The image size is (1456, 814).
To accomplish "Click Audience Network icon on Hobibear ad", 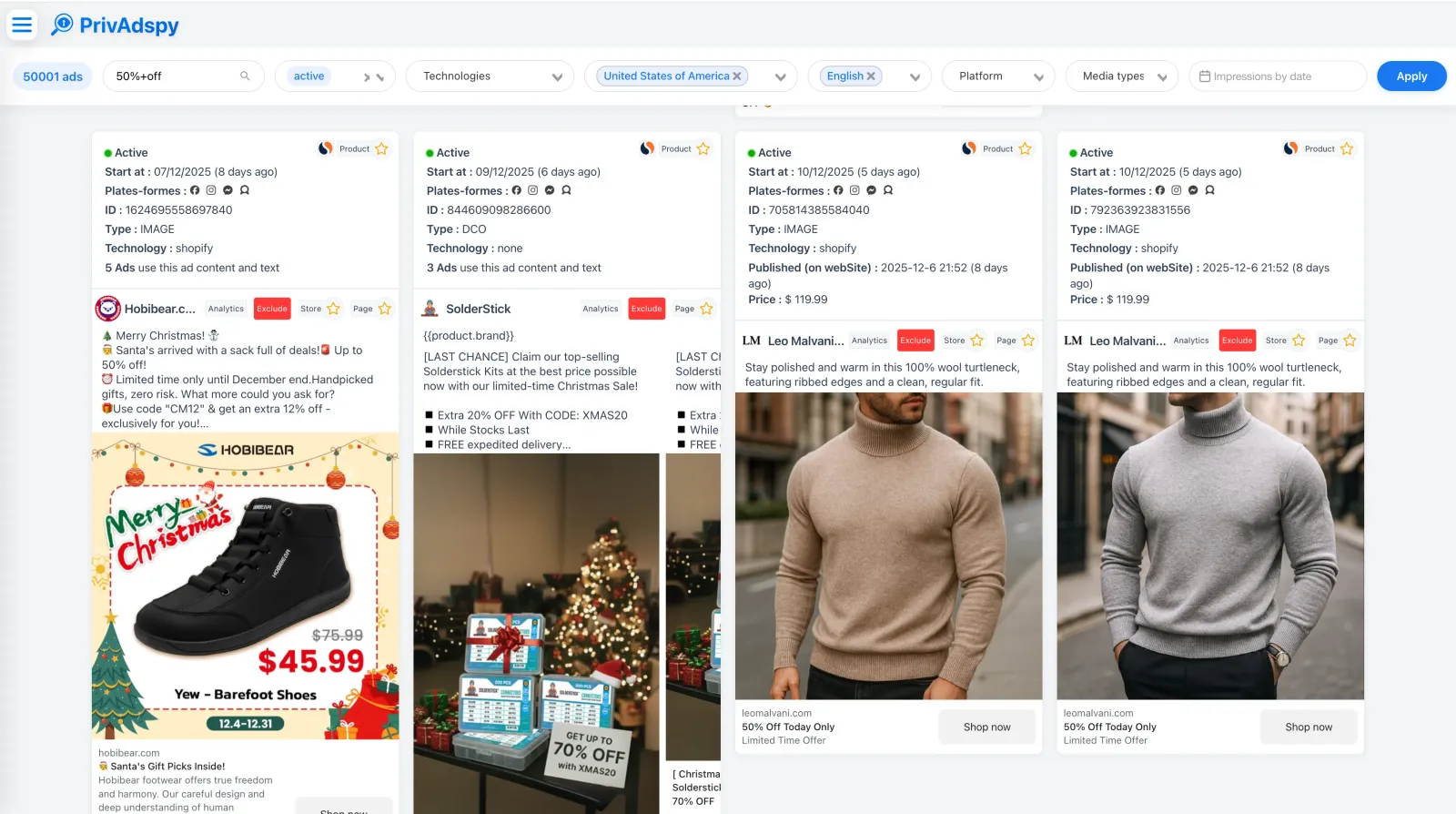I will (x=244, y=190).
